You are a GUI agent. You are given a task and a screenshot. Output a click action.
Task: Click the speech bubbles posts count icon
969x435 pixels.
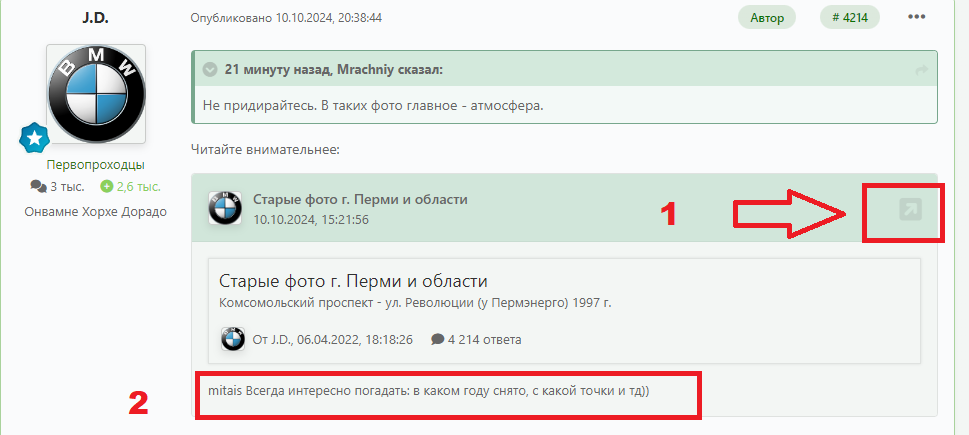[x=38, y=186]
